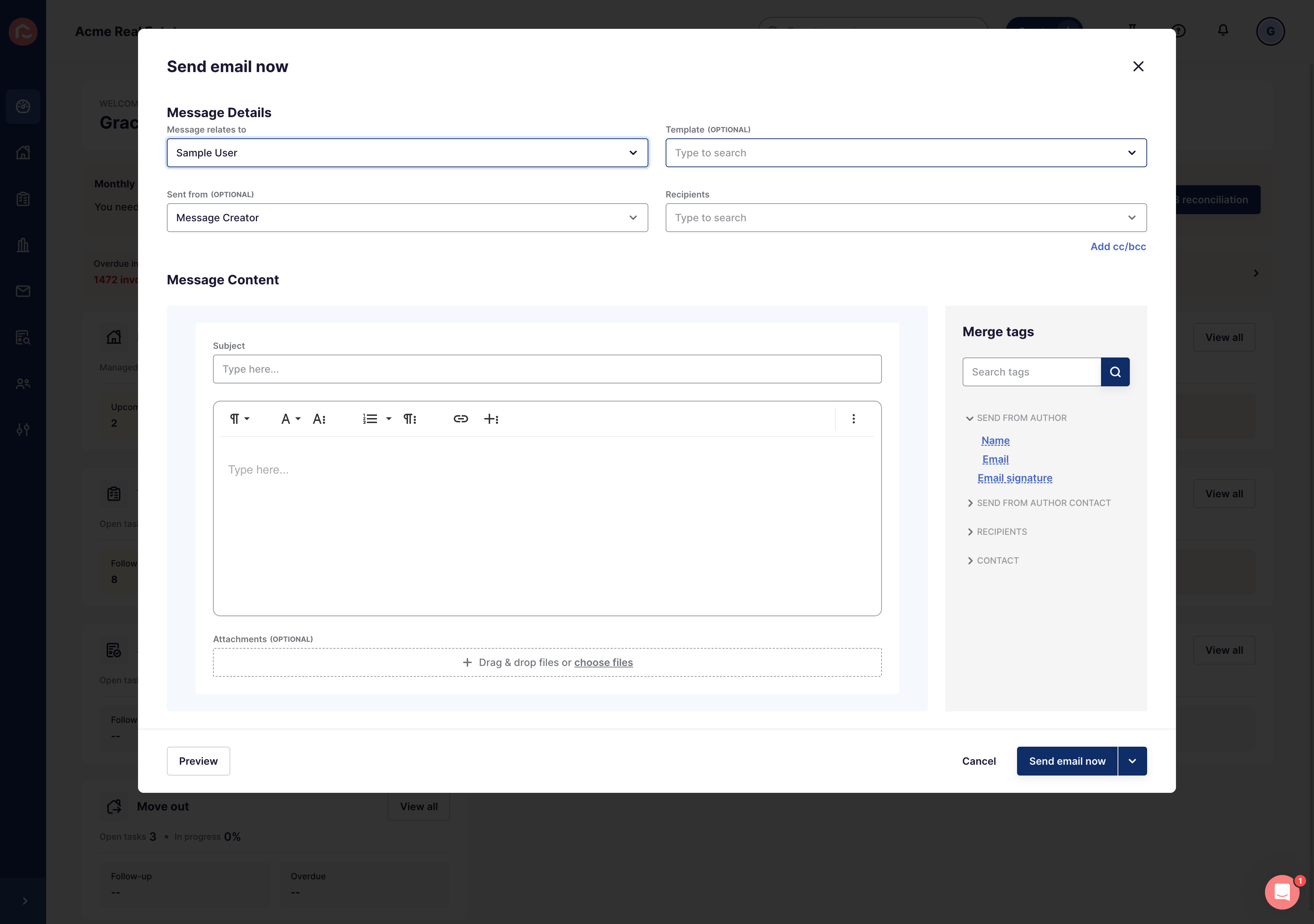The height and width of the screenshot is (924, 1314).
Task: Click into the message body editor
Action: tap(547, 526)
